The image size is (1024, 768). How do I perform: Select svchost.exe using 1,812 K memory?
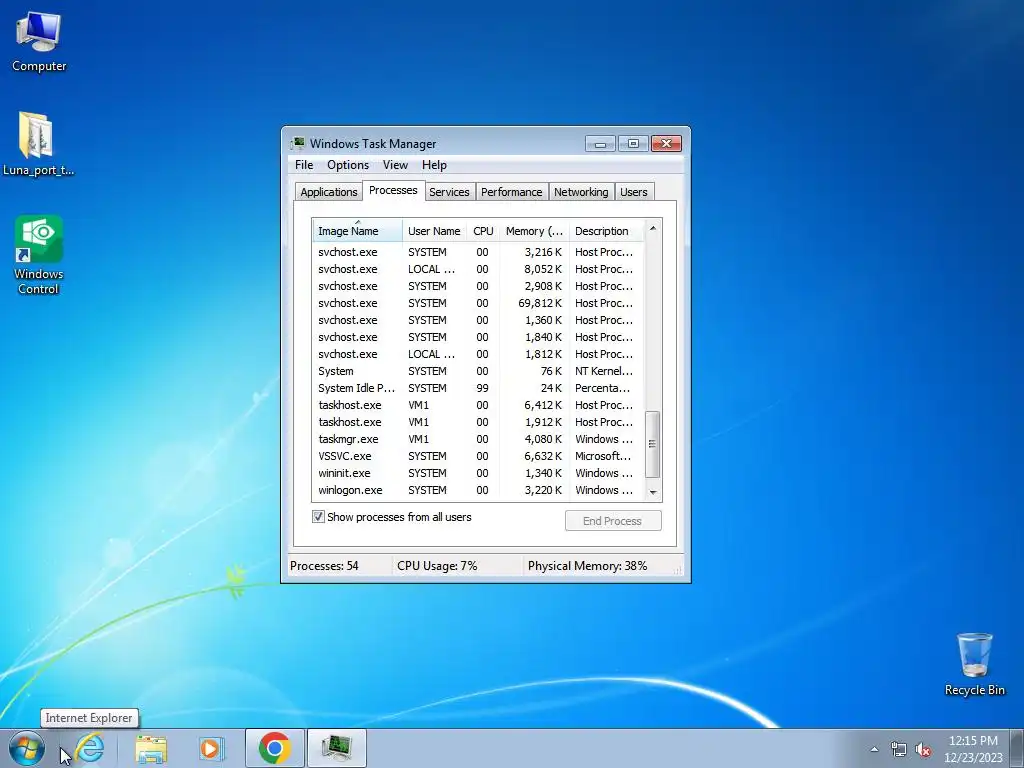[477, 354]
